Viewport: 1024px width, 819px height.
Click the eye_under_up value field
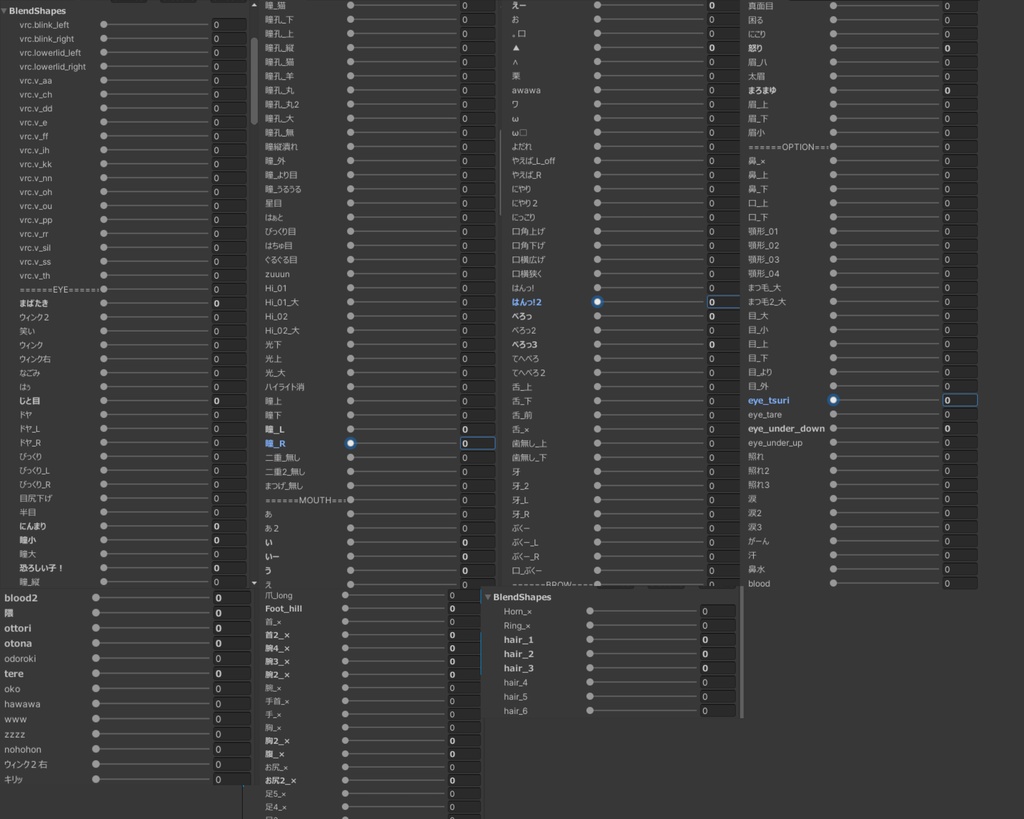tap(959, 443)
